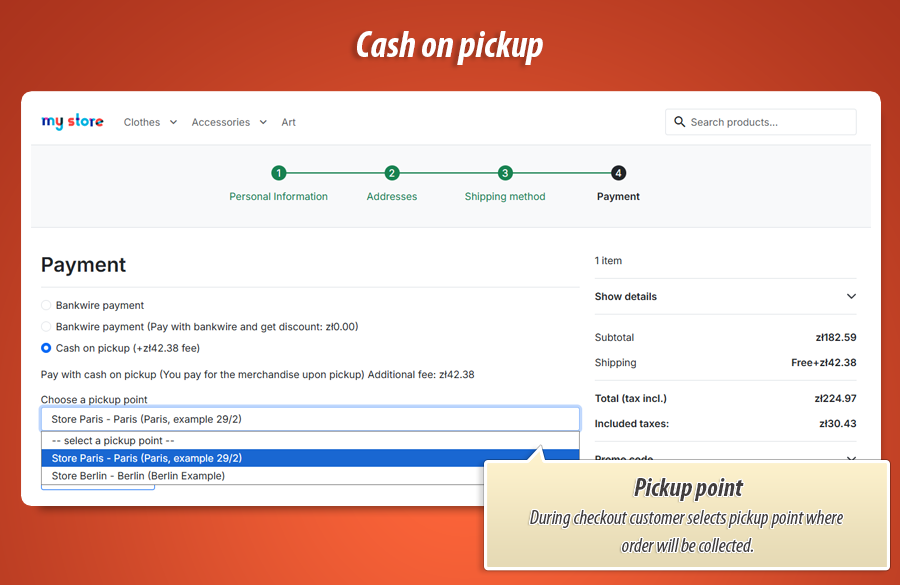
Task: Open the pickup point select box
Action: pos(310,419)
